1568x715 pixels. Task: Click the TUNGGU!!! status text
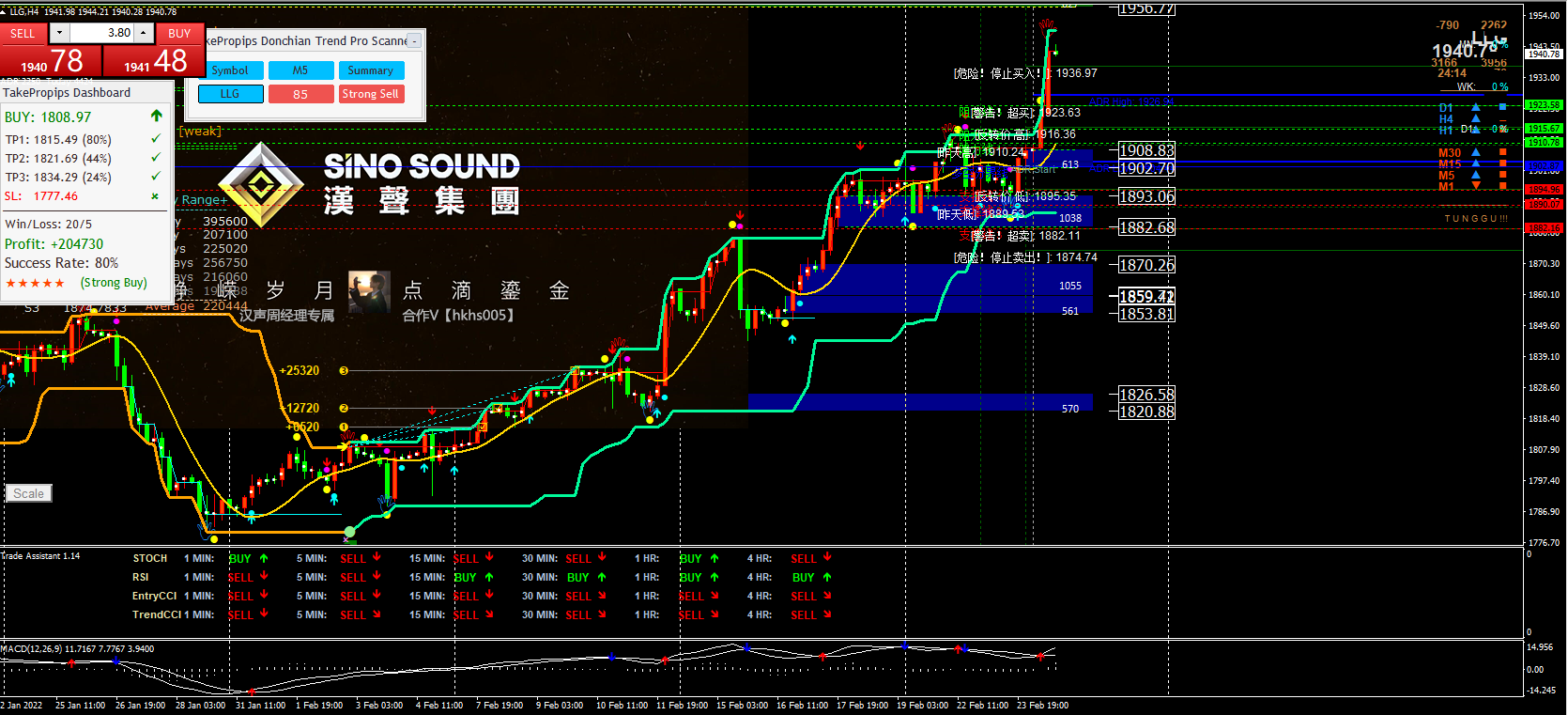[x=1476, y=219]
